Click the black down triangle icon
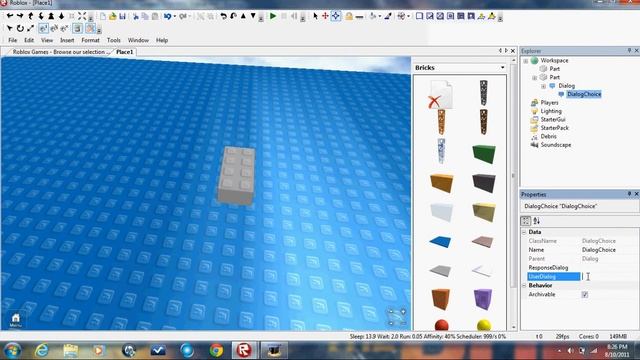The width and height of the screenshot is (640, 360). click(x=253, y=16)
